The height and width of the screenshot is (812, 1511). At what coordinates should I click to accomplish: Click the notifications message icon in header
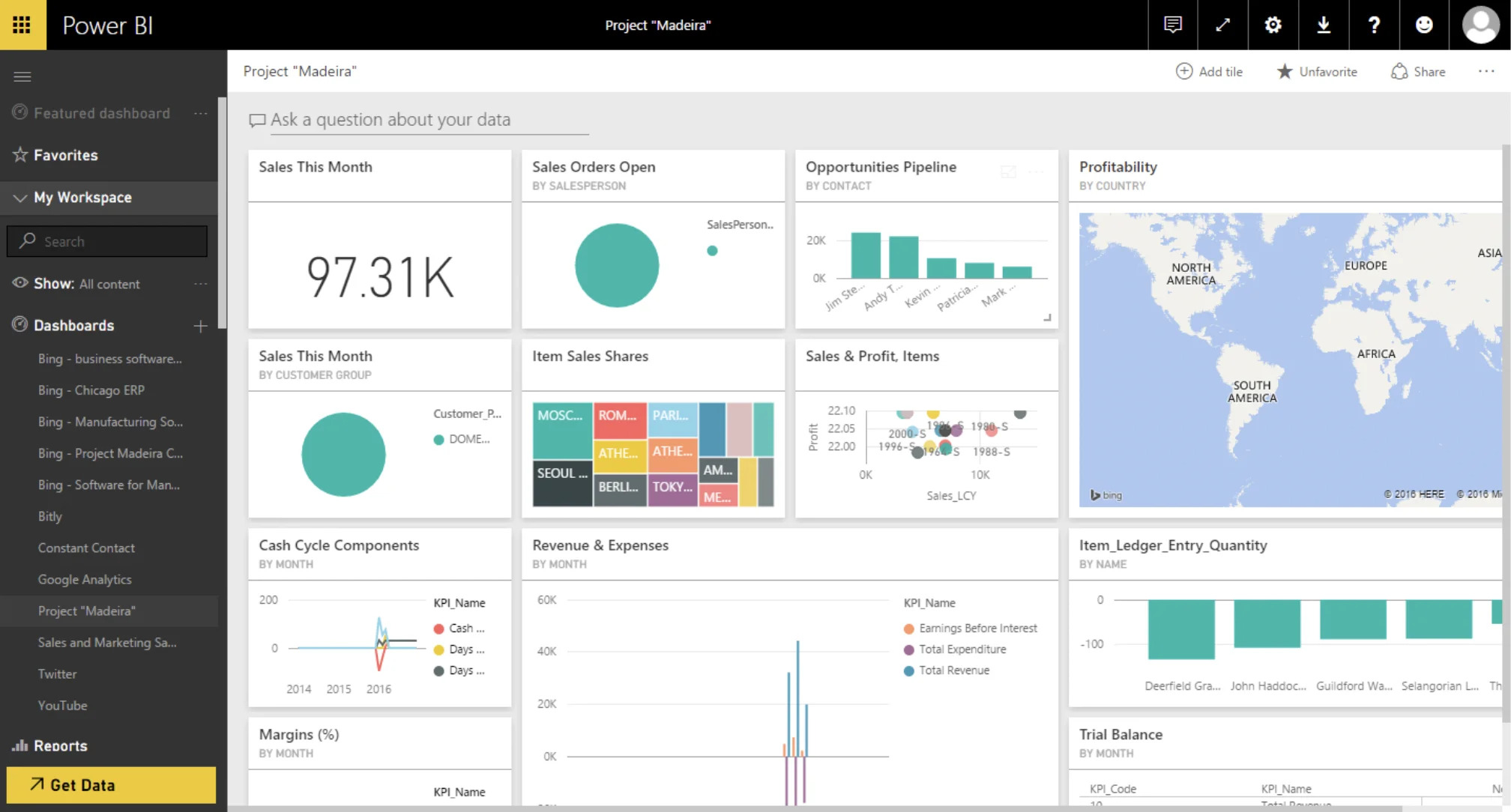(x=1173, y=25)
